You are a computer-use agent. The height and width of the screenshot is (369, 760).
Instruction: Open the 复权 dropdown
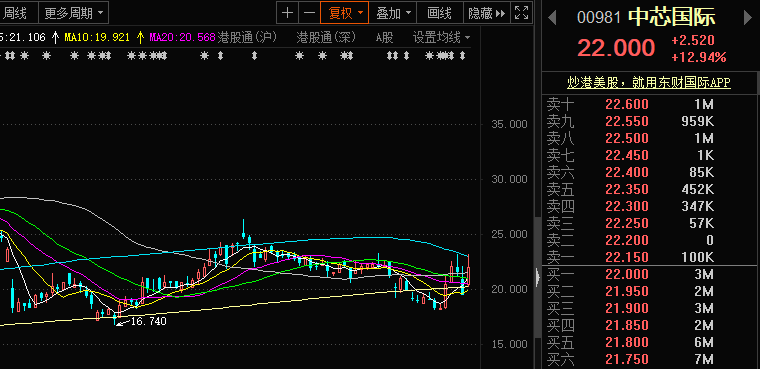coord(345,13)
